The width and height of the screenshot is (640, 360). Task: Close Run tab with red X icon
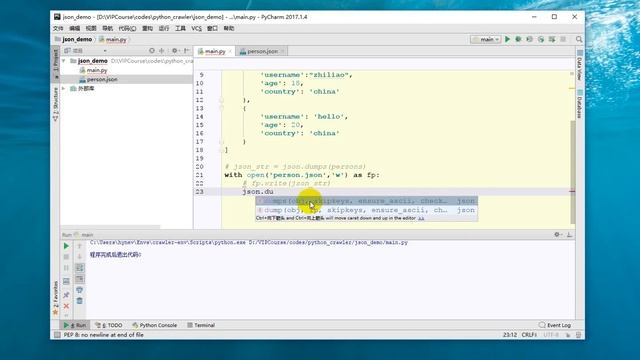click(x=66, y=306)
